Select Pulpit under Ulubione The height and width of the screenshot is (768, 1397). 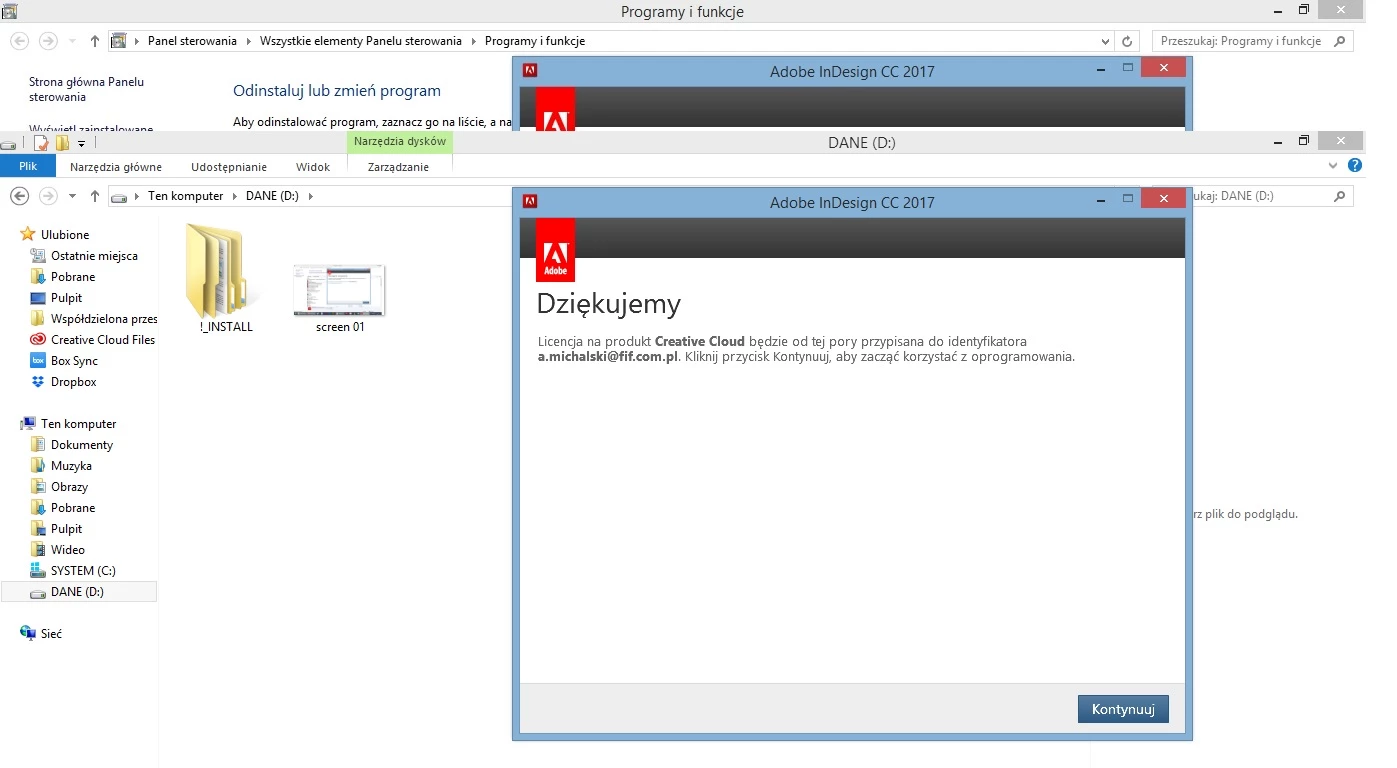point(66,298)
